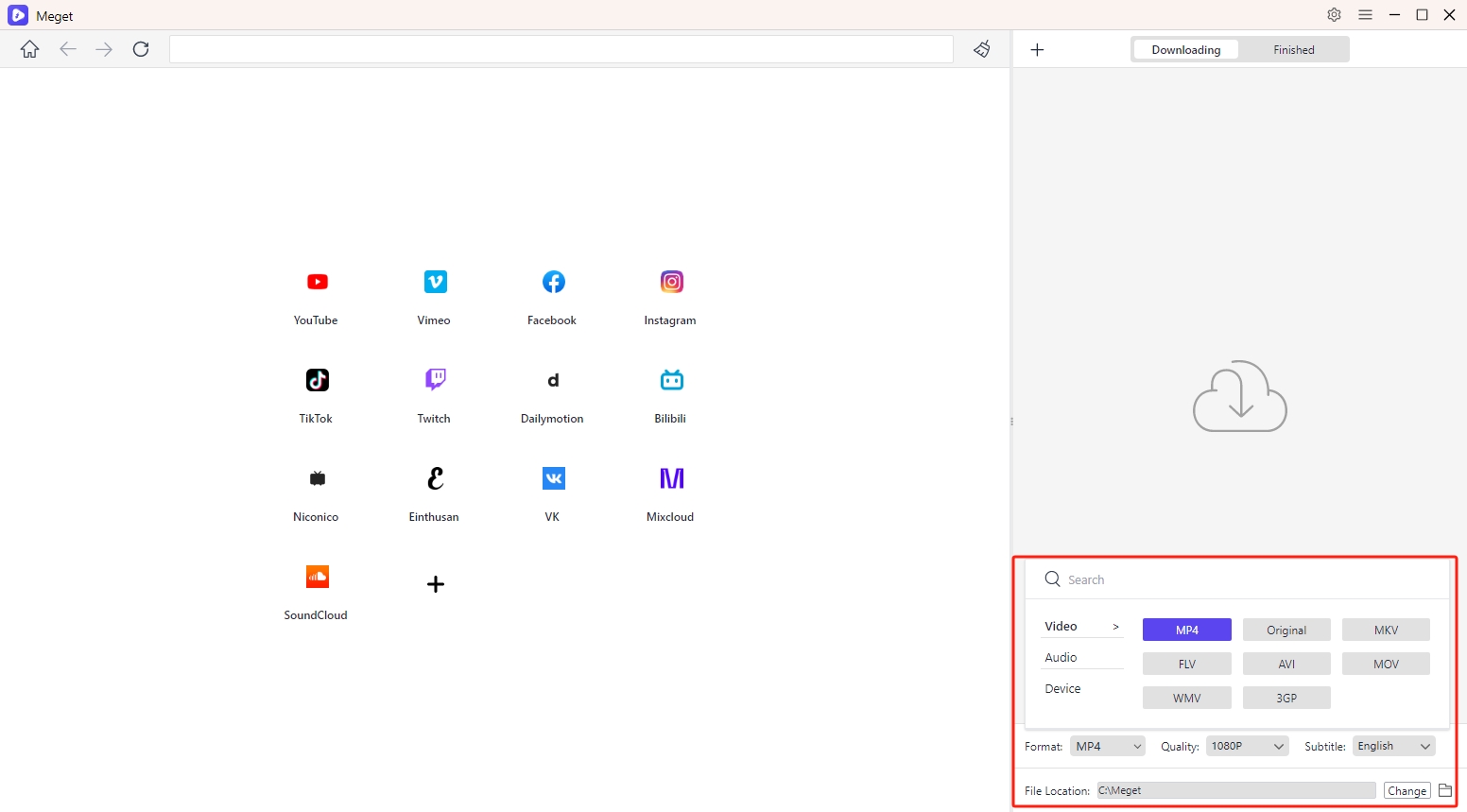The image size is (1467, 812).
Task: Reload the current page
Action: (x=141, y=49)
